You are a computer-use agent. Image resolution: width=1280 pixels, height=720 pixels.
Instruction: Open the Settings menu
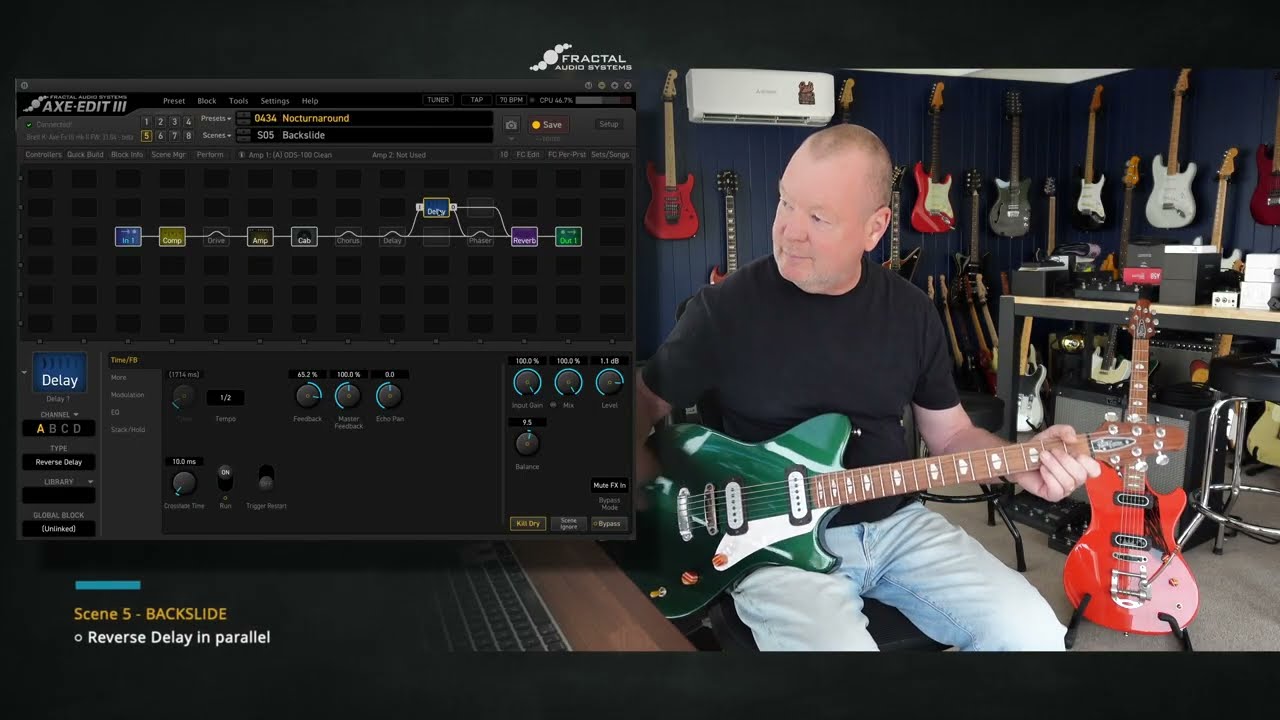click(275, 101)
